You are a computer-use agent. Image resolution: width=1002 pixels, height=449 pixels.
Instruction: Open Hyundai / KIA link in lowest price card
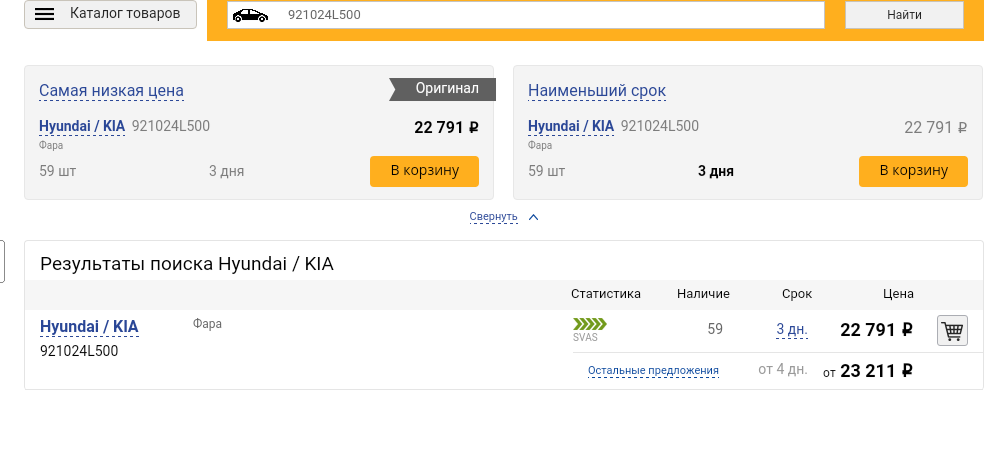tap(82, 126)
